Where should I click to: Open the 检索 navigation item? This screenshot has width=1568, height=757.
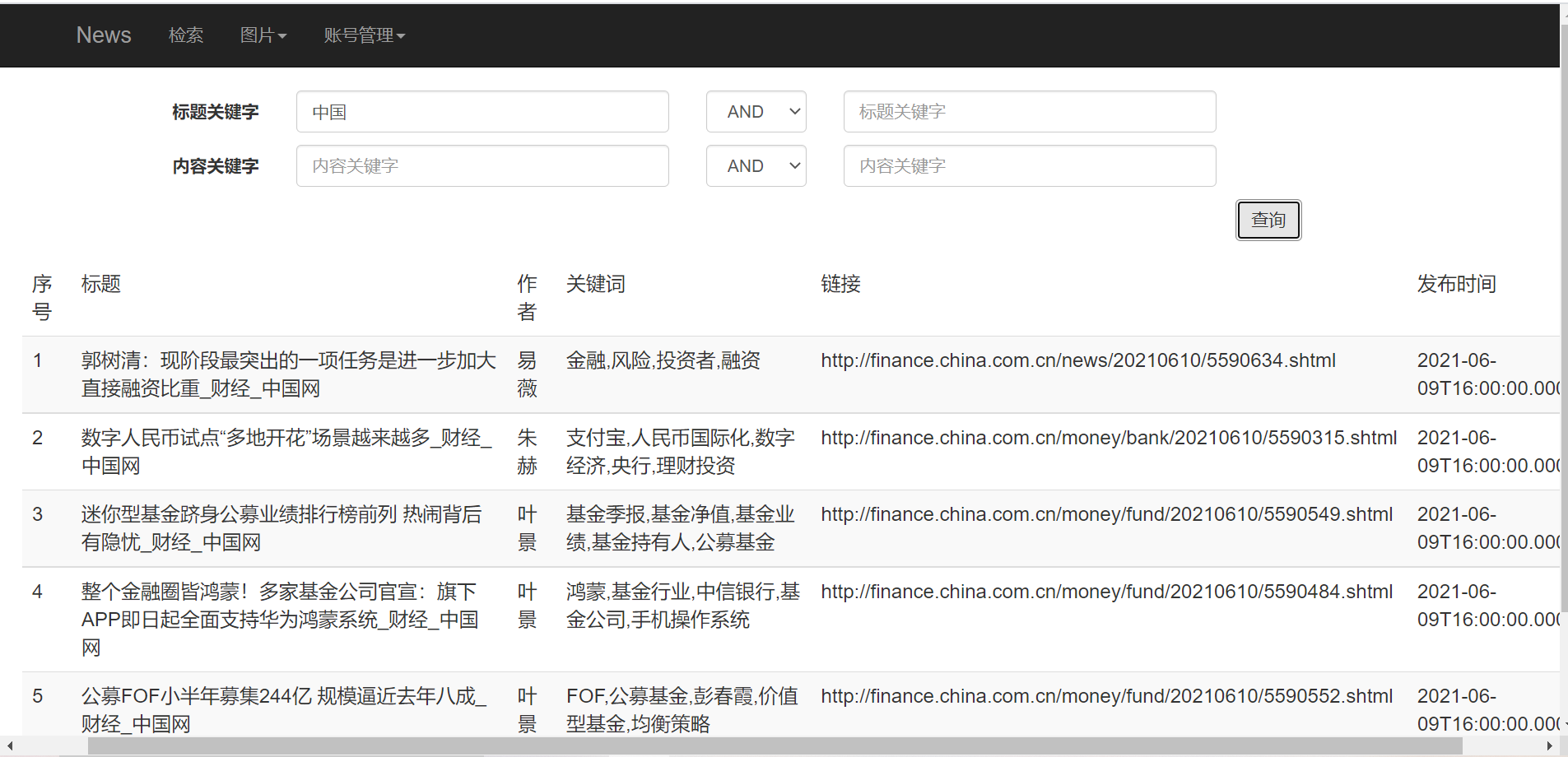coord(186,35)
